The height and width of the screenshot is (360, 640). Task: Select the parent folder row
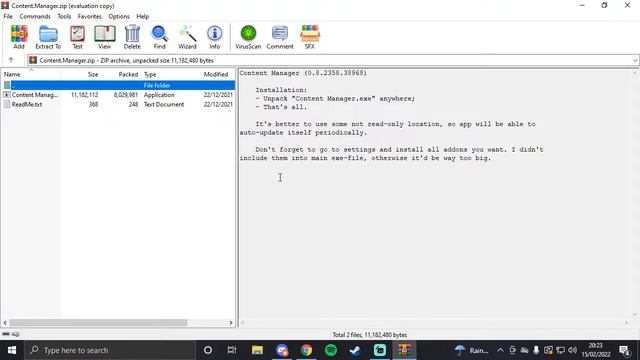(118, 85)
